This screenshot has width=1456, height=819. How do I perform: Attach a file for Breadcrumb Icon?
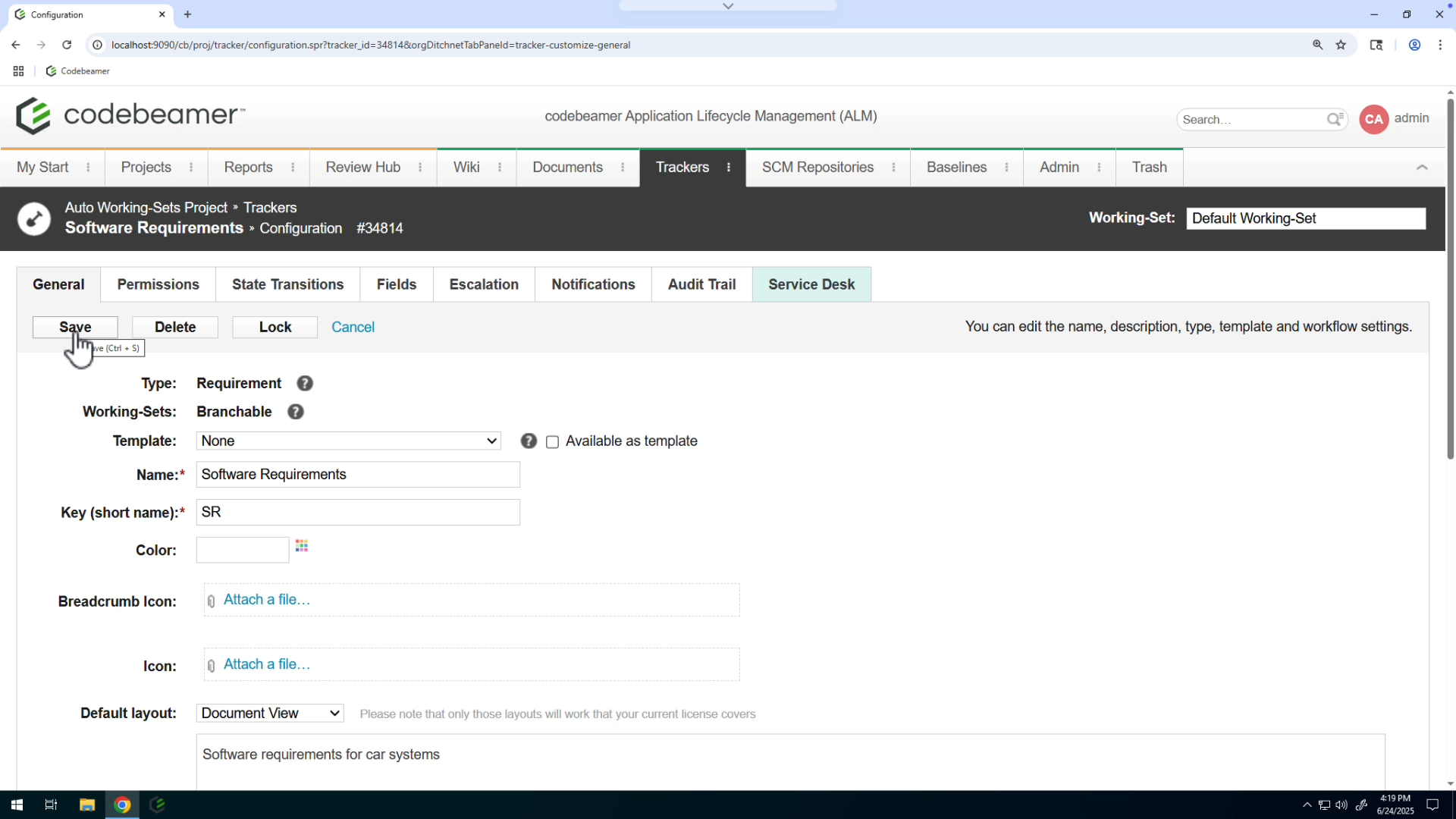pyautogui.click(x=266, y=600)
